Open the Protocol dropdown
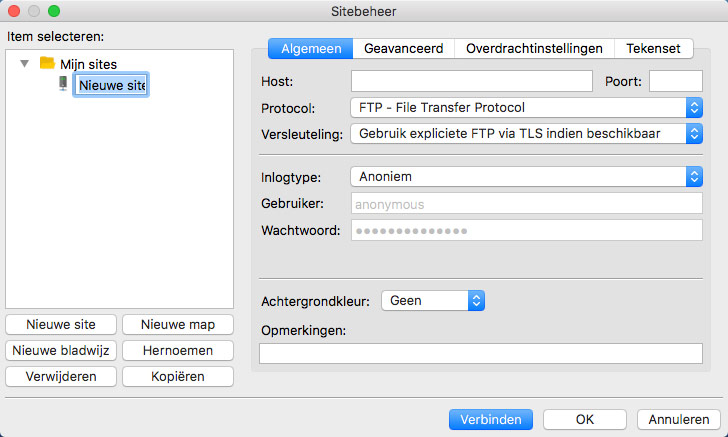 click(x=526, y=107)
